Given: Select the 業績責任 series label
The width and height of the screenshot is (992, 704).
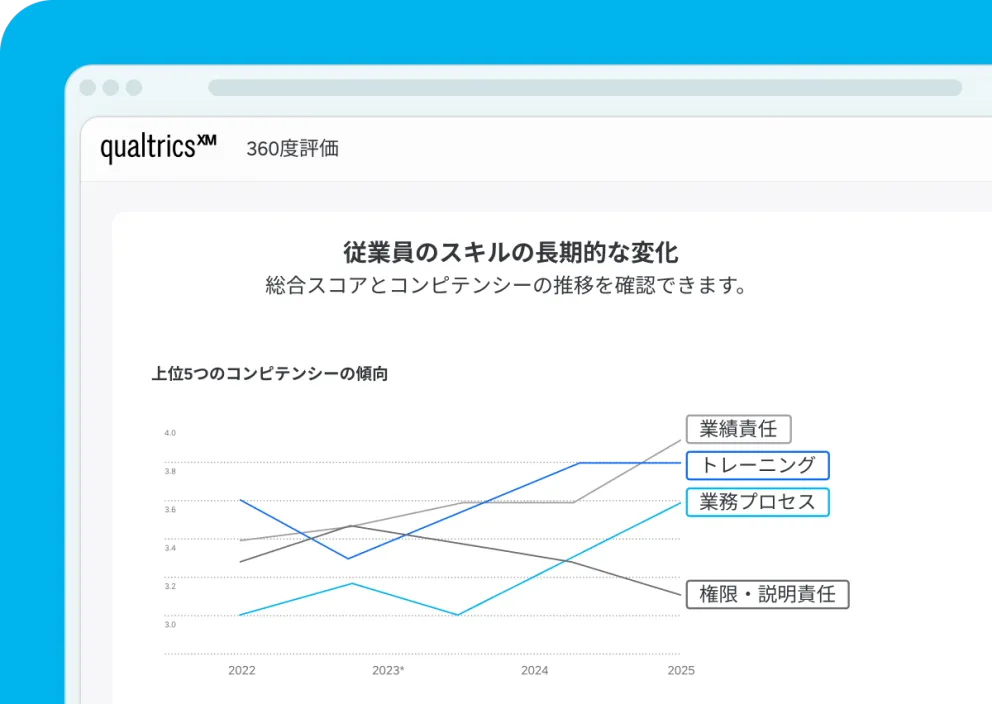Looking at the screenshot, I should pyautogui.click(x=738, y=429).
